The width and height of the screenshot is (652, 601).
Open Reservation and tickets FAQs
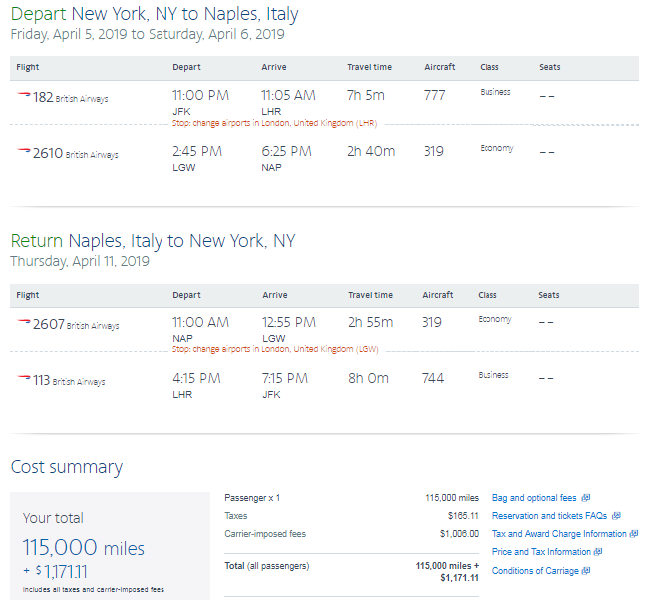point(549,516)
